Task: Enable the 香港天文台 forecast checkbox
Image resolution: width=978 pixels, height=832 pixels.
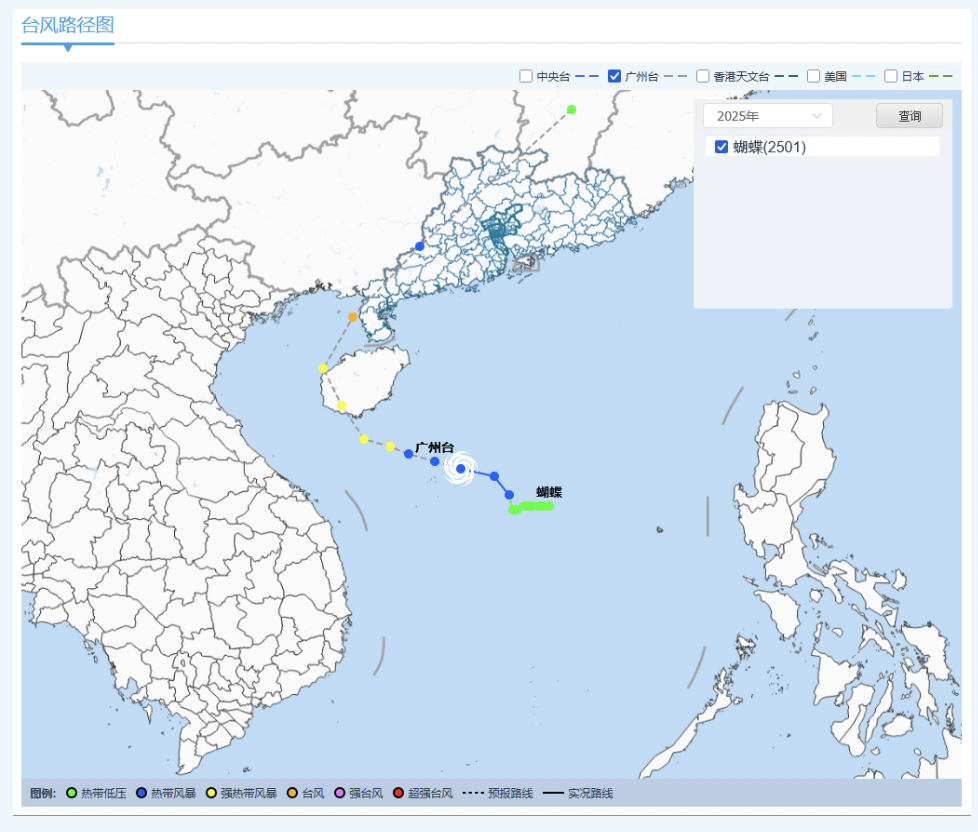Action: pyautogui.click(x=703, y=76)
